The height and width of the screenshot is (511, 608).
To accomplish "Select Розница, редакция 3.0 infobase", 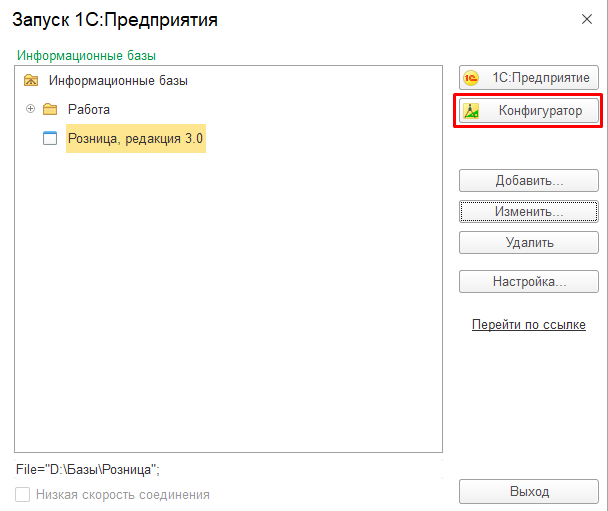I will tap(136, 138).
